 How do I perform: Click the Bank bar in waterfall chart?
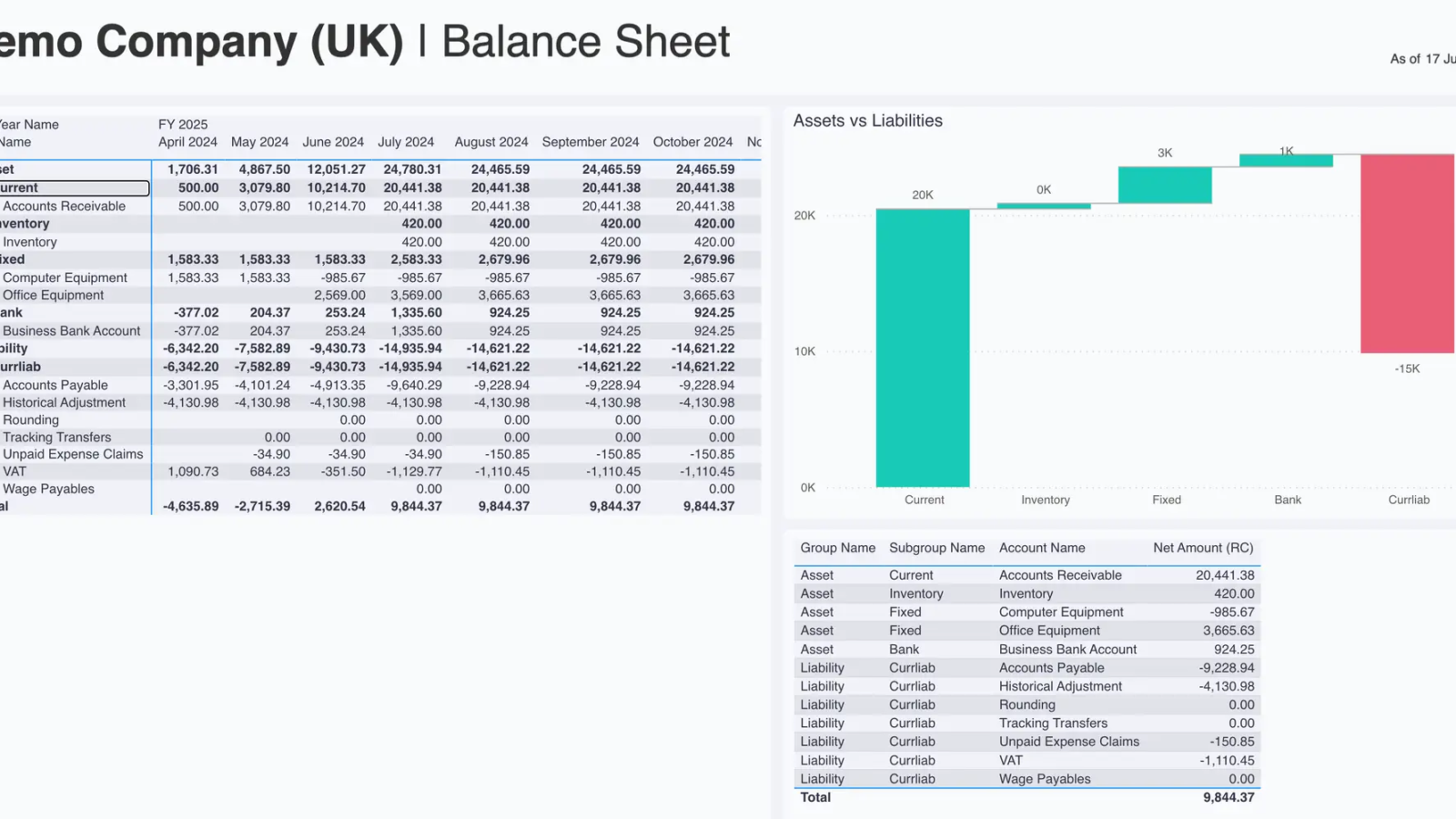(1286, 161)
